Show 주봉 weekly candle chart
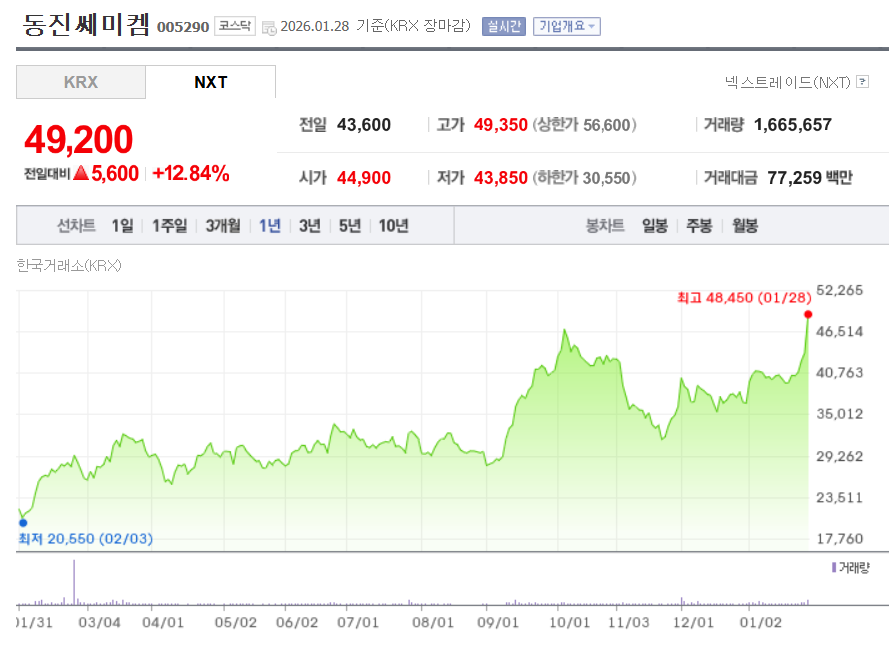 pos(699,226)
